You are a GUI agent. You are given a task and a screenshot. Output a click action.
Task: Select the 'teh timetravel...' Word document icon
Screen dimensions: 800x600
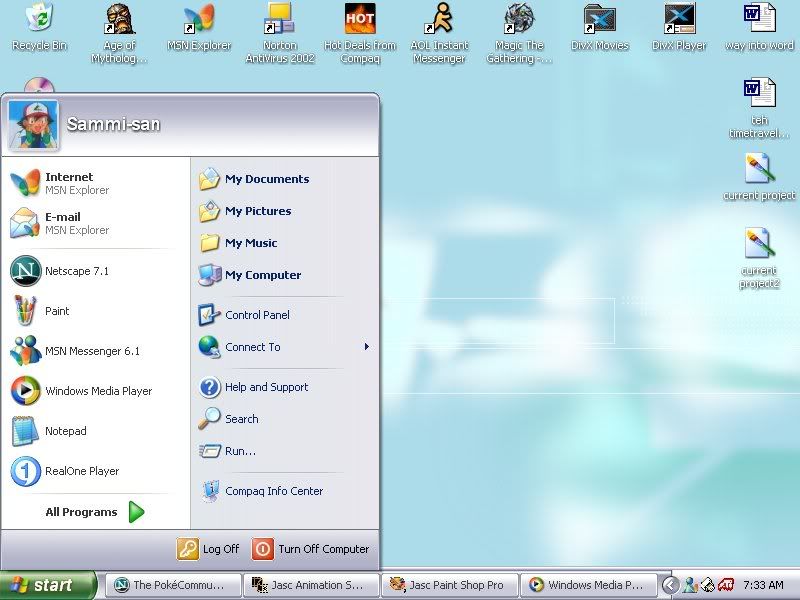pyautogui.click(x=759, y=108)
